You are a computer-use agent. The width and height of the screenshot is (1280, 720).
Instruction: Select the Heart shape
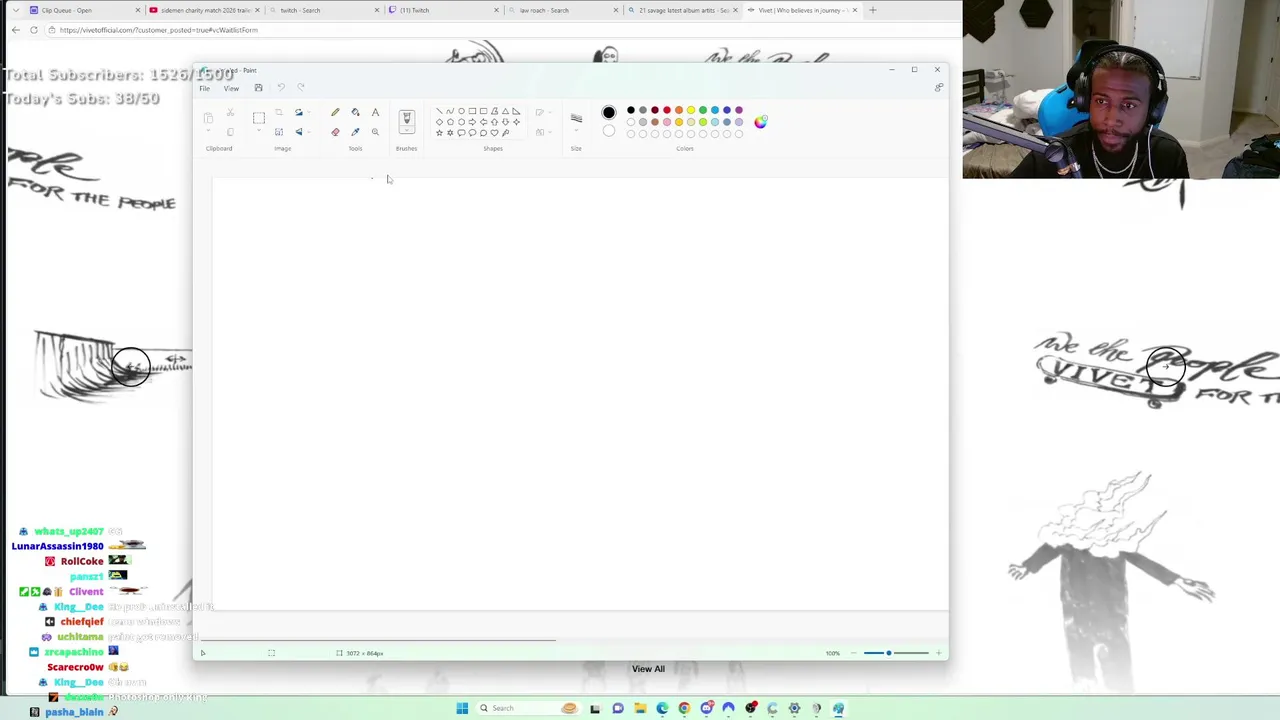(x=494, y=133)
